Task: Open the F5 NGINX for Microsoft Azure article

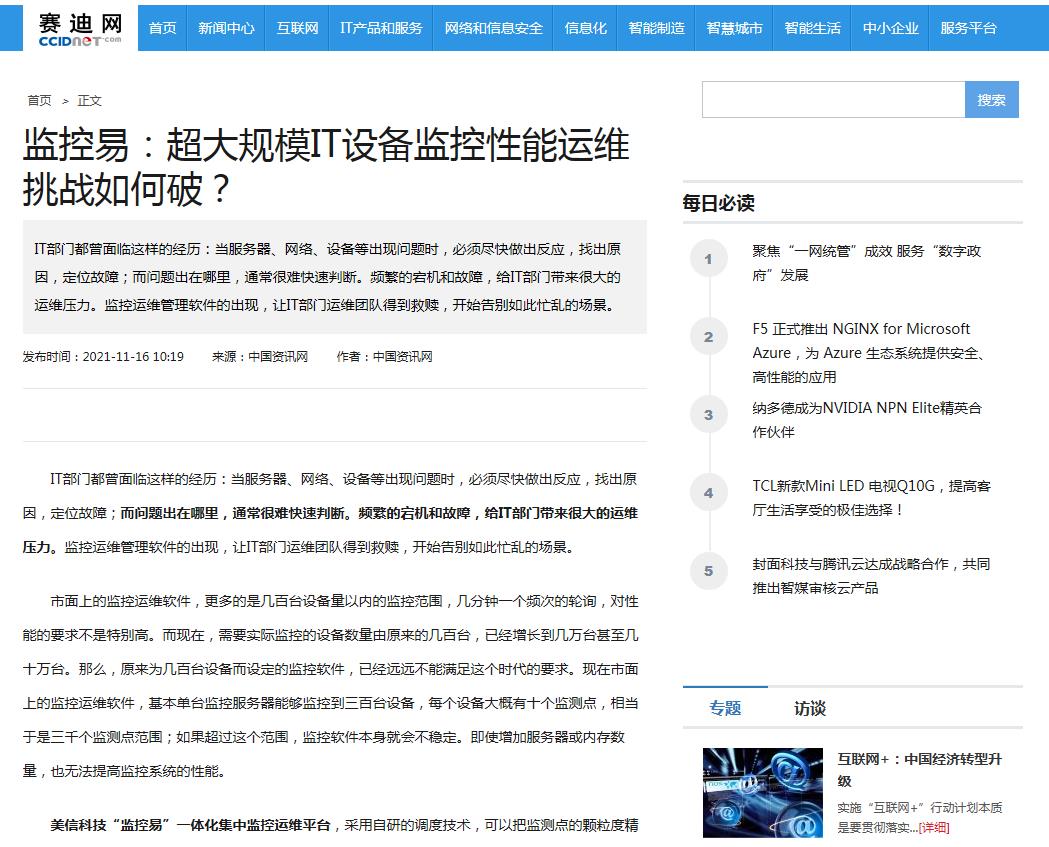Action: coord(868,353)
